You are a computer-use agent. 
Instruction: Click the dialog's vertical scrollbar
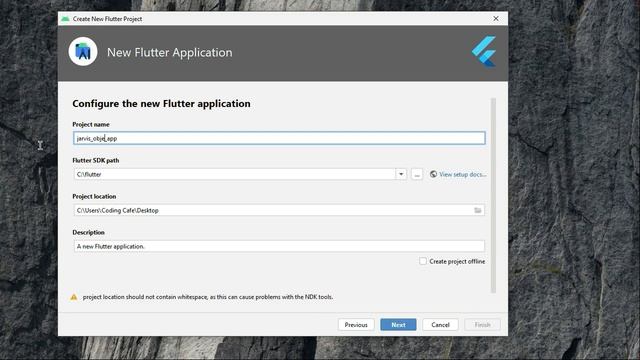[x=493, y=196]
